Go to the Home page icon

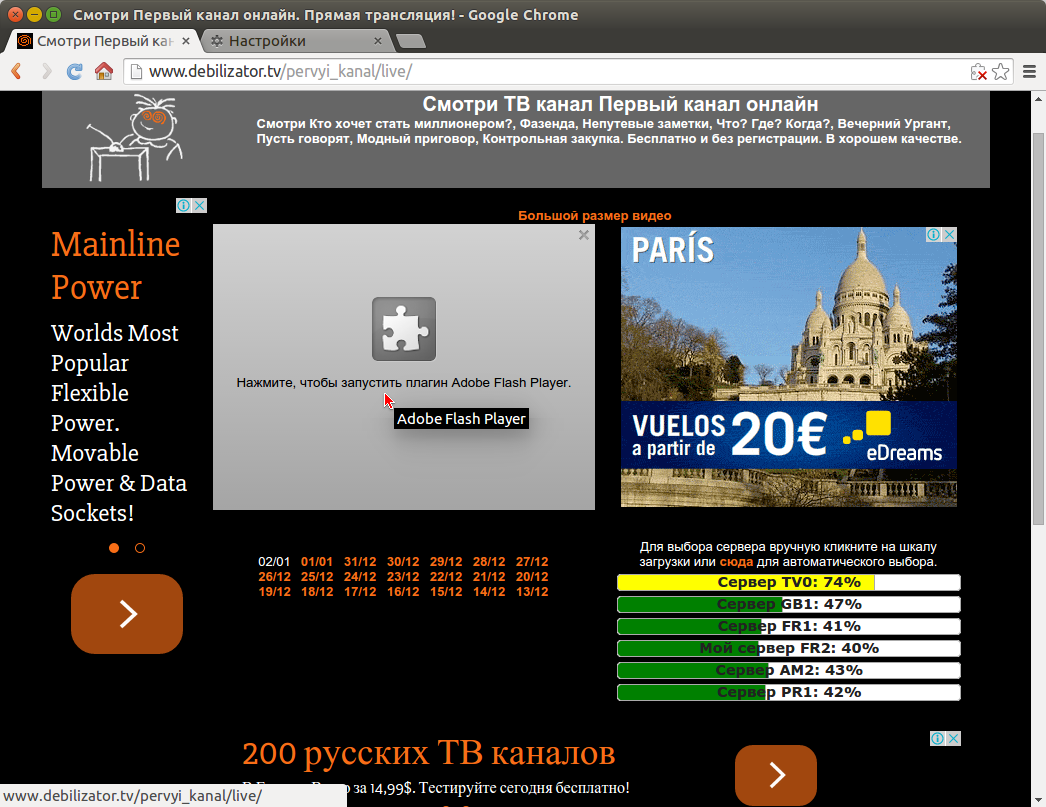103,71
